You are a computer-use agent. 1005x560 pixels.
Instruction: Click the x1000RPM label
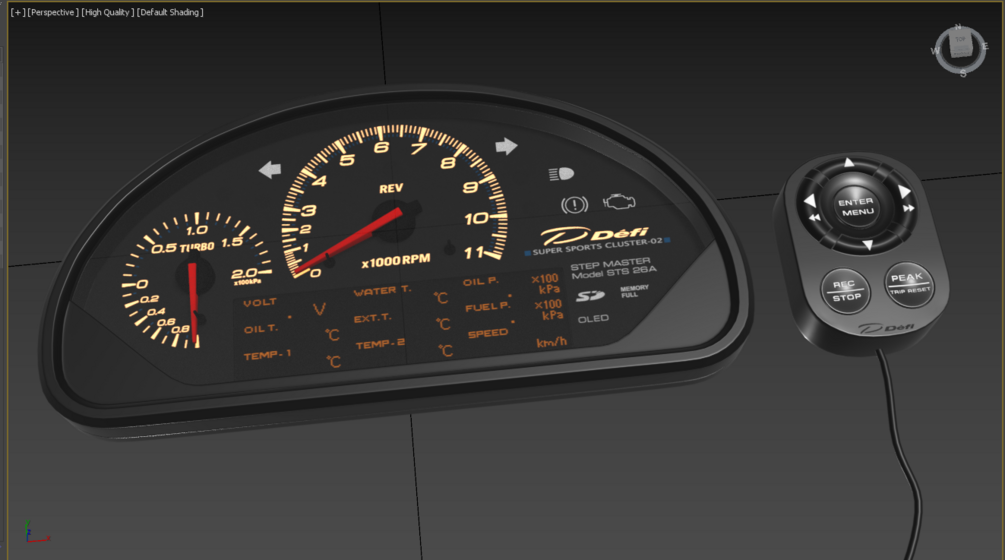click(395, 261)
